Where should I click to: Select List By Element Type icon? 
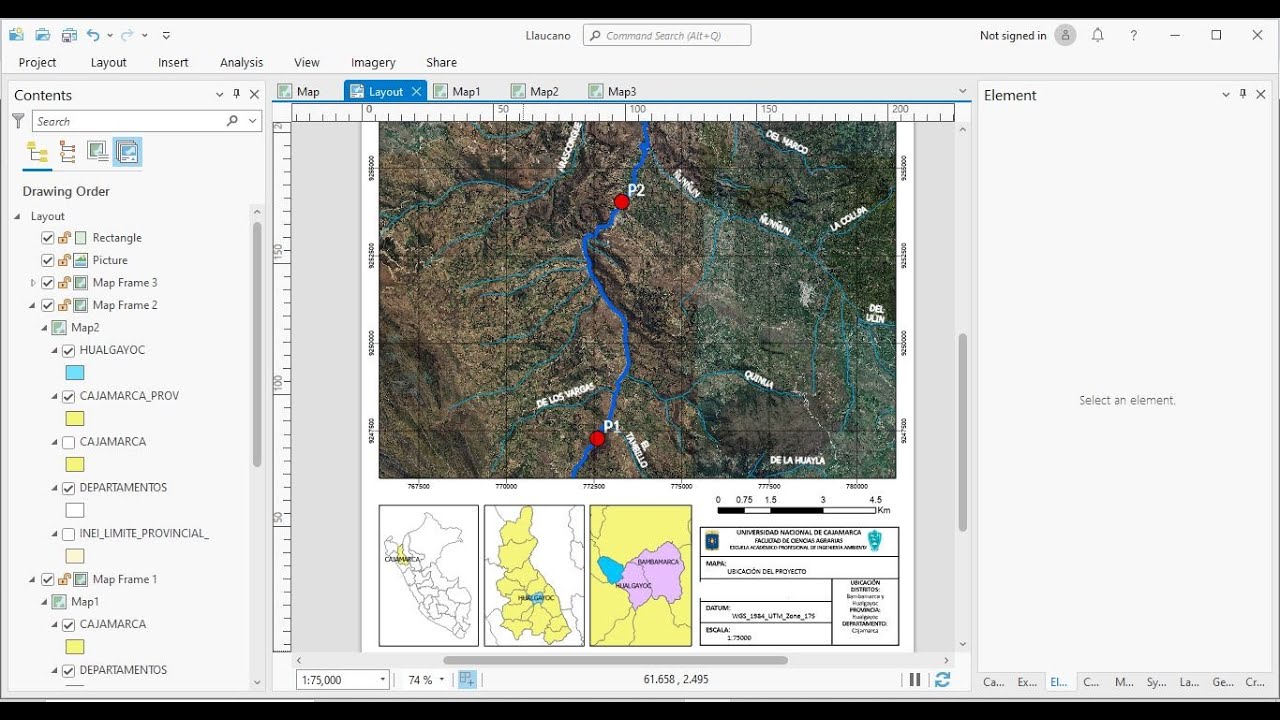[x=67, y=152]
